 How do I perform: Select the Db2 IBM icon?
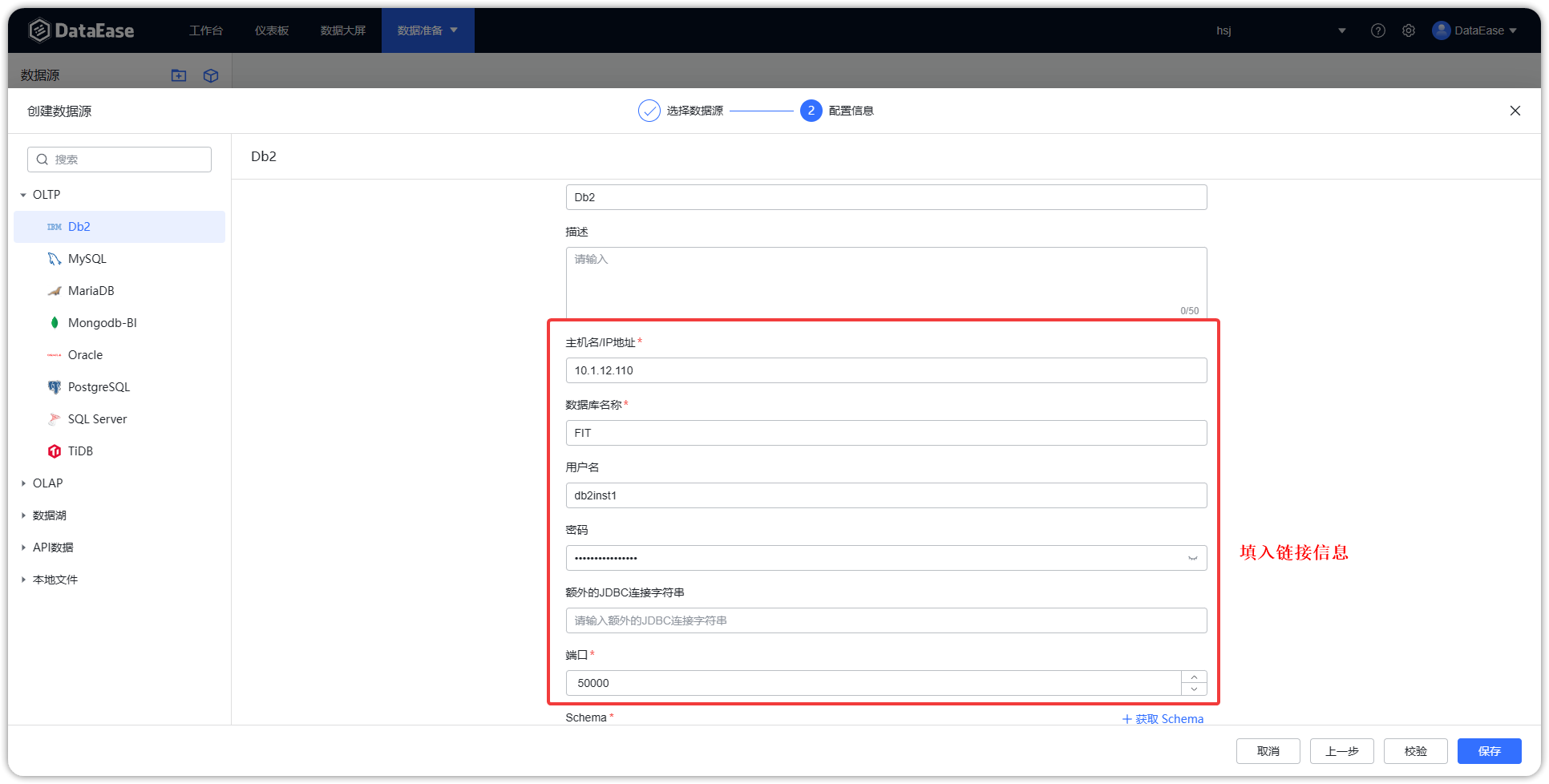(x=54, y=227)
